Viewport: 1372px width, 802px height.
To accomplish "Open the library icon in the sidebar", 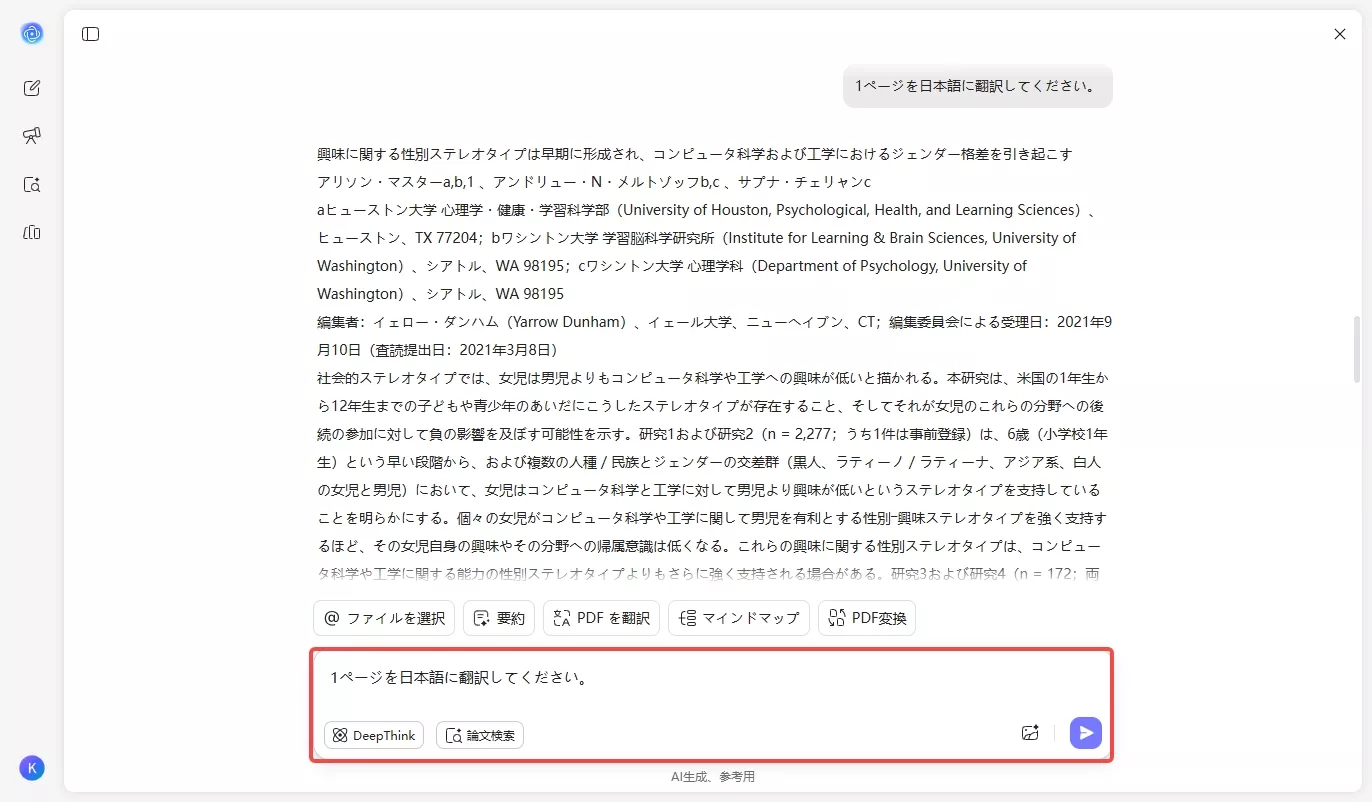I will [32, 232].
